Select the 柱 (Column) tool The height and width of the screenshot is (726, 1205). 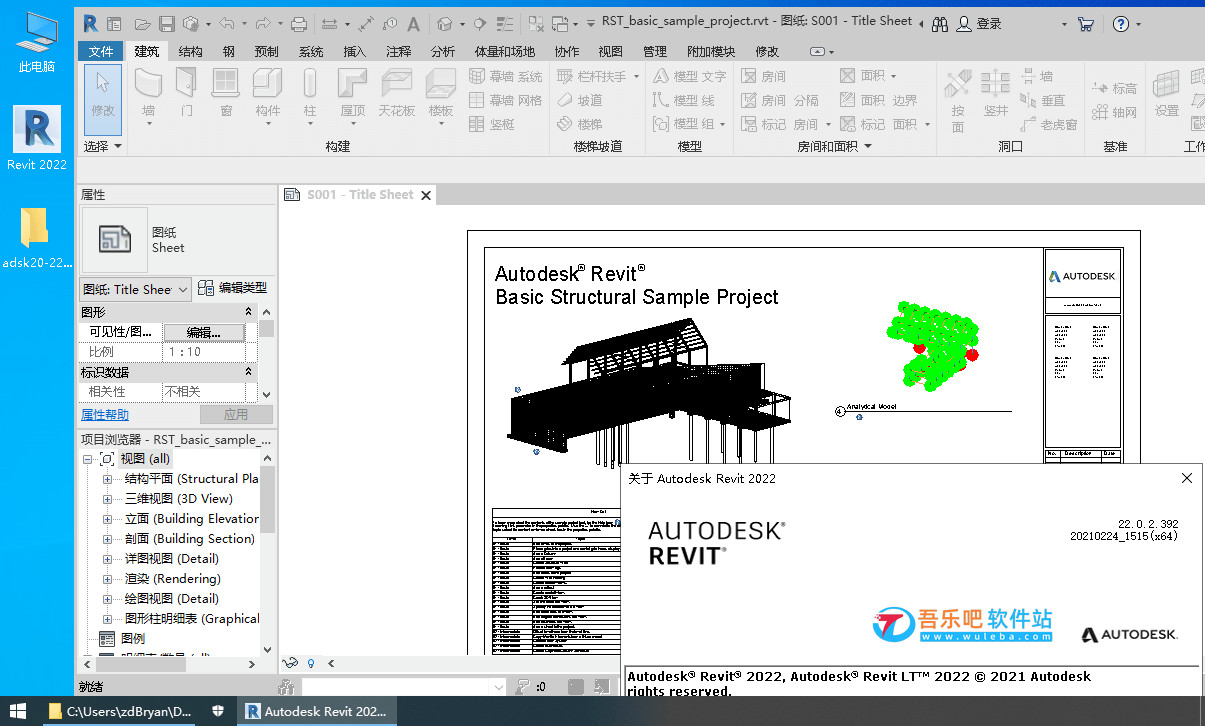pos(310,92)
